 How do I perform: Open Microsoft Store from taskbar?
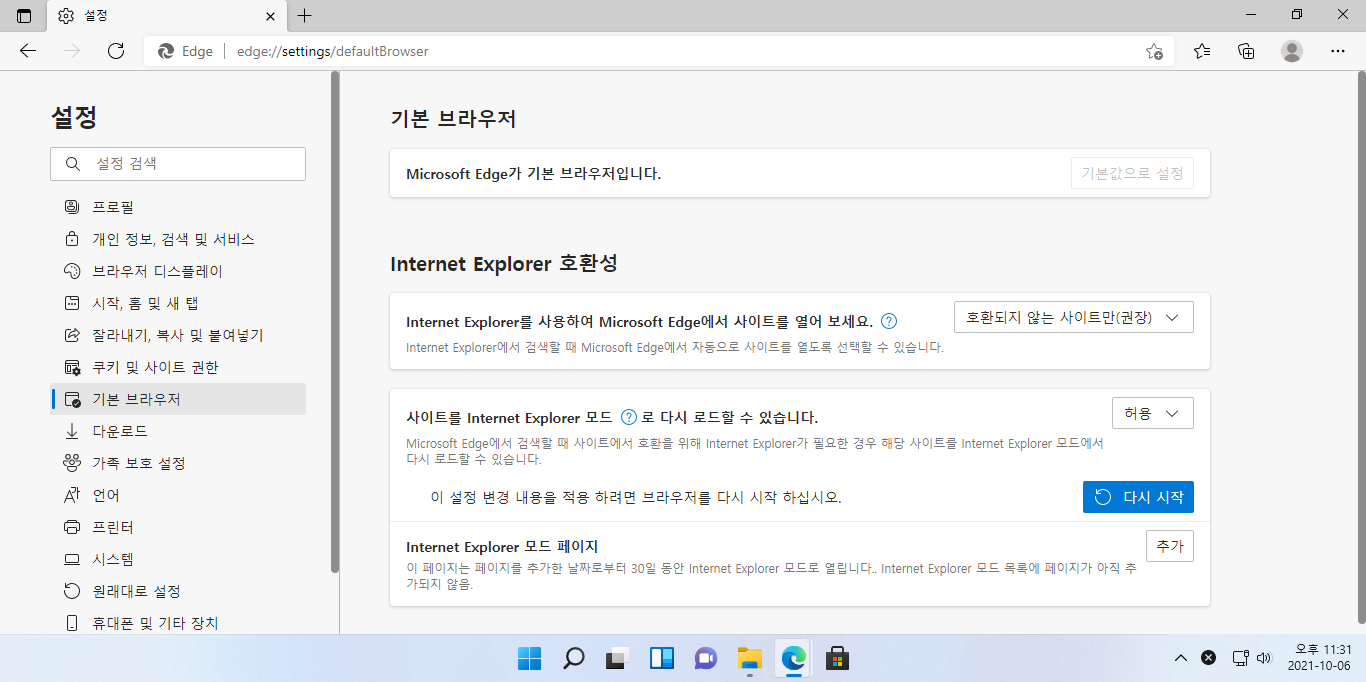(x=837, y=658)
